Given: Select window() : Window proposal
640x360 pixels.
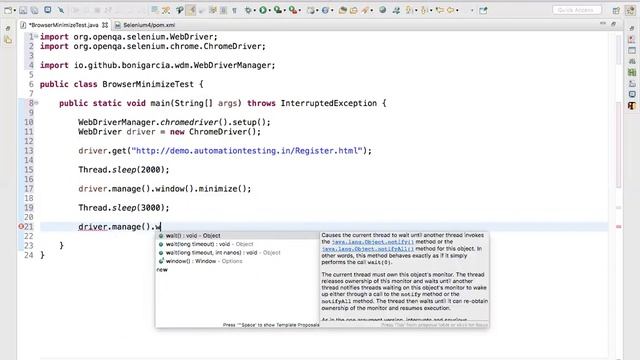Looking at the screenshot, I should pyautogui.click(x=237, y=261).
